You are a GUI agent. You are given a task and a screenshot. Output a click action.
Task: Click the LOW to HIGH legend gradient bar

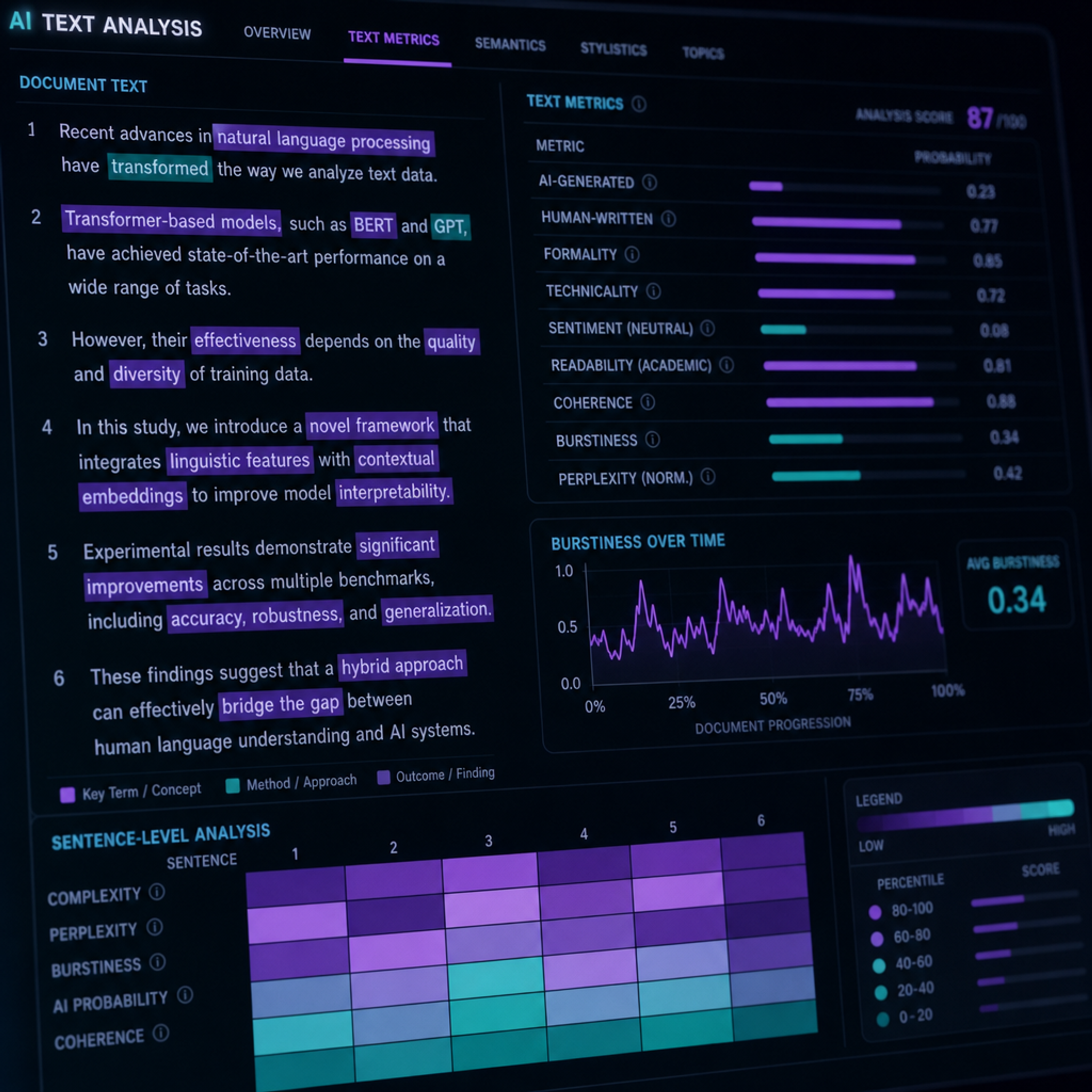pyautogui.click(x=965, y=815)
